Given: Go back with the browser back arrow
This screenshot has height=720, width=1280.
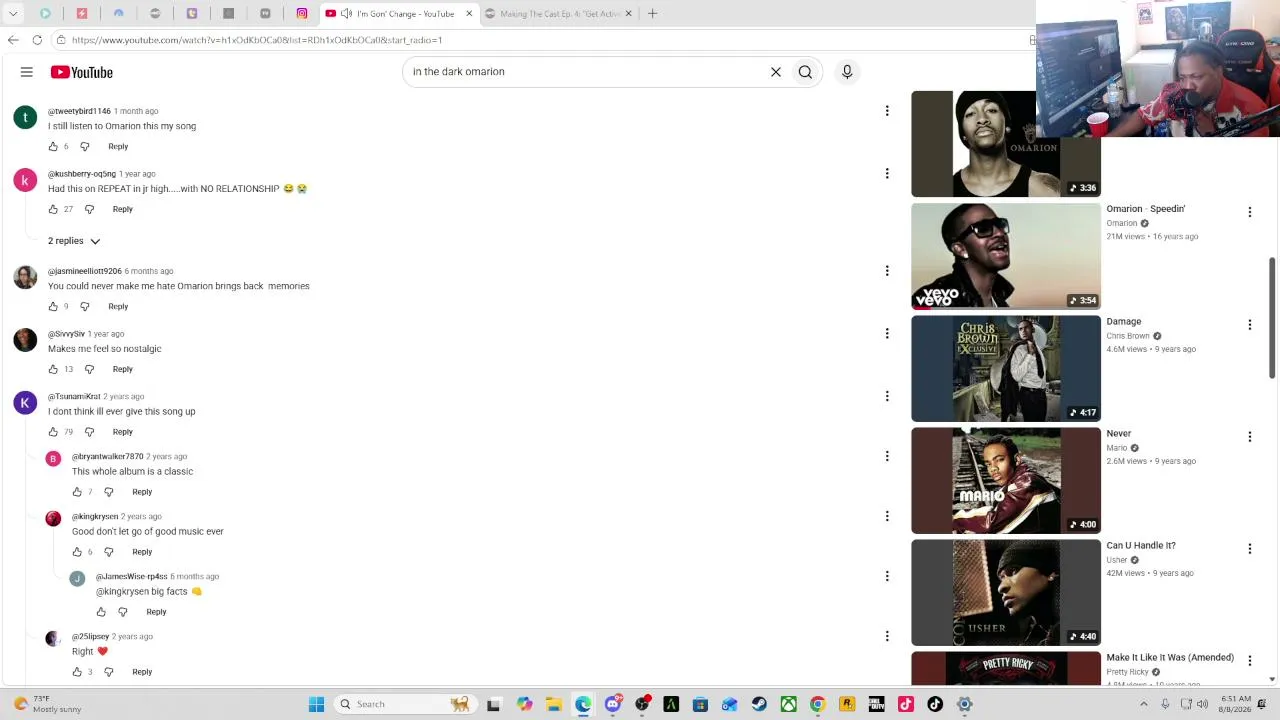Looking at the screenshot, I should 13,40.
